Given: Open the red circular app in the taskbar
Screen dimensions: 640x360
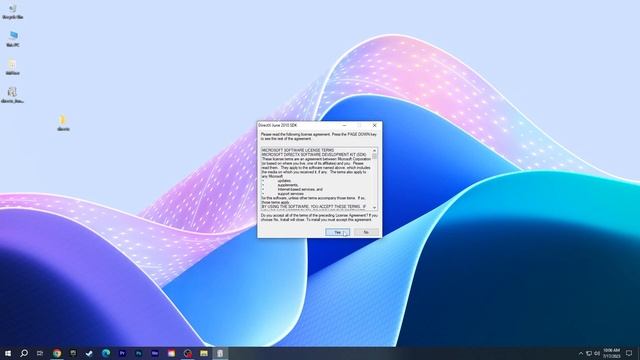Looking at the screenshot, I should pos(188,353).
